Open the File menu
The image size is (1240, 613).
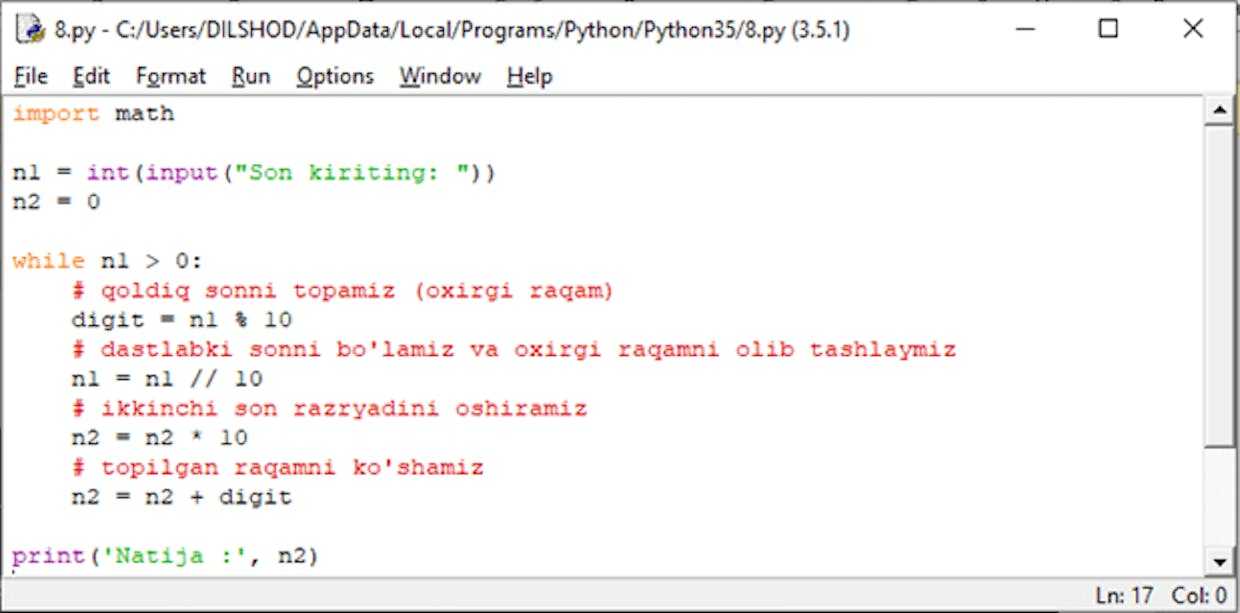(31, 76)
